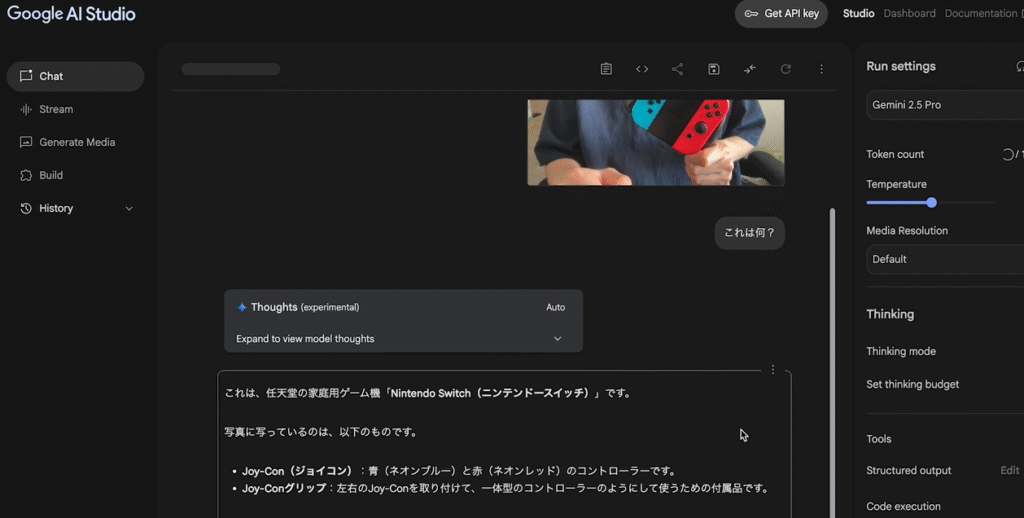The width and height of the screenshot is (1024, 518).
Task: Expand the History section chevron
Action: tap(129, 208)
